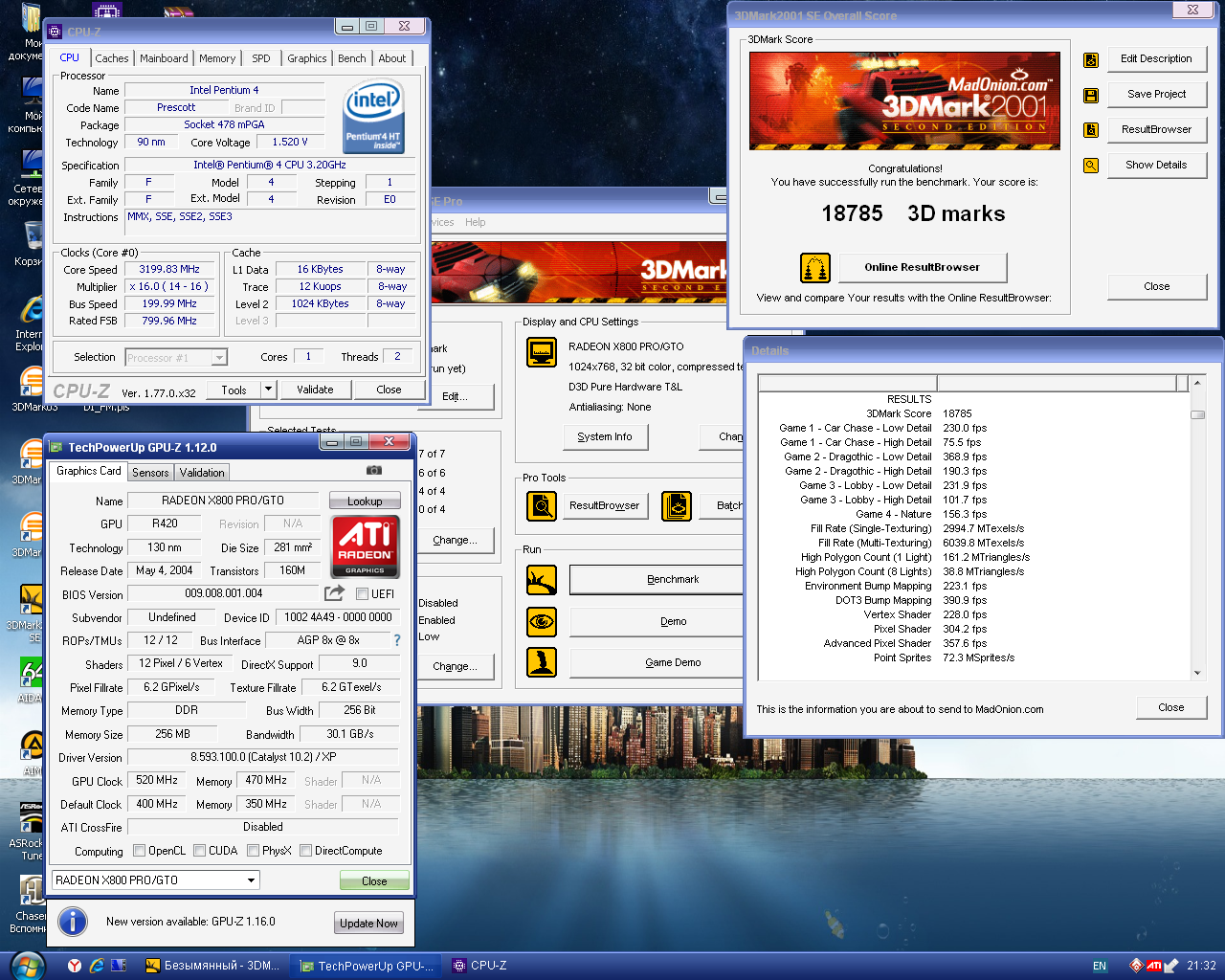Image resolution: width=1225 pixels, height=980 pixels.
Task: Click the Edit Description button
Action: 1156,59
